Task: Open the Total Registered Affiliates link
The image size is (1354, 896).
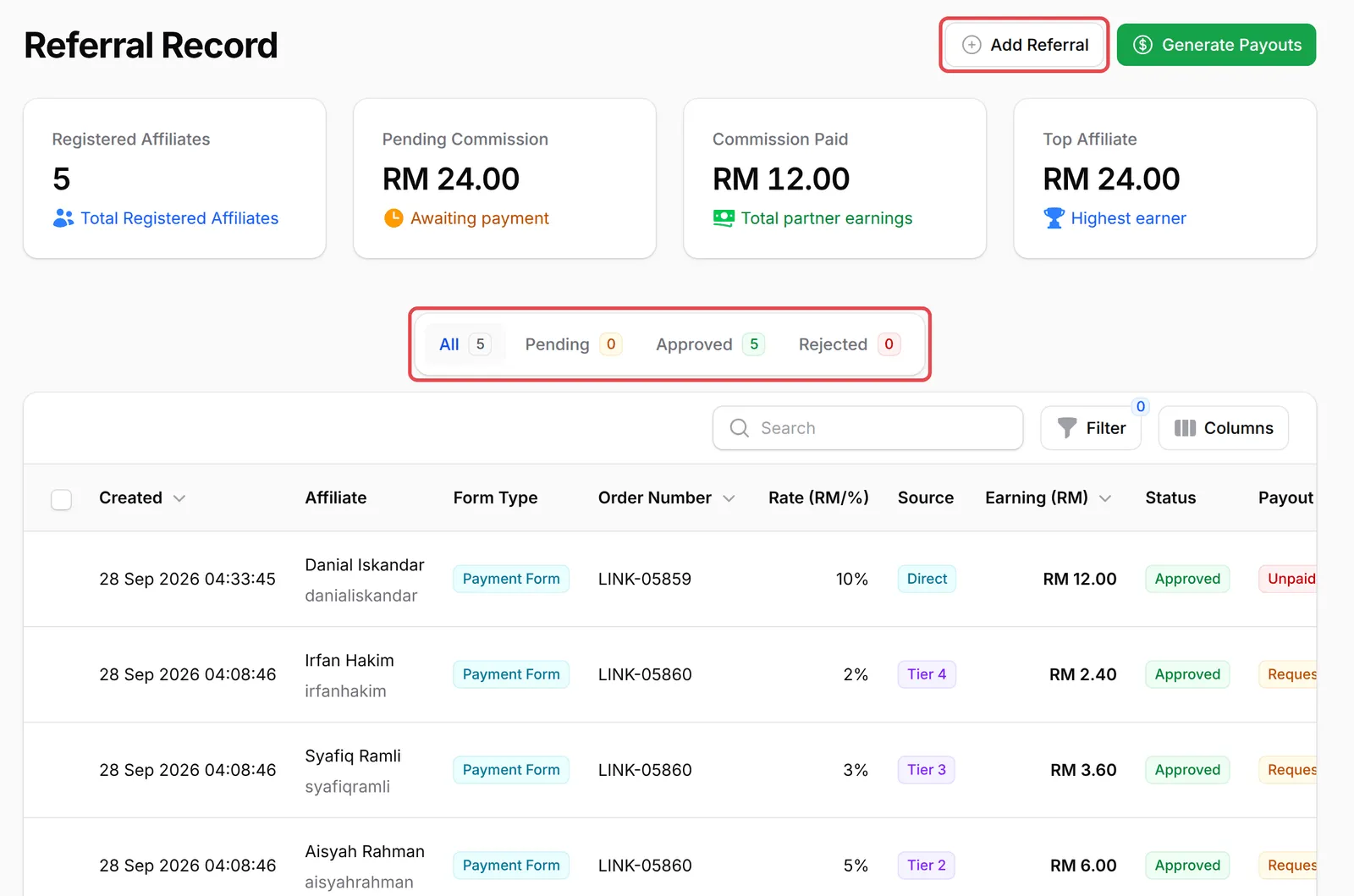Action: [179, 218]
